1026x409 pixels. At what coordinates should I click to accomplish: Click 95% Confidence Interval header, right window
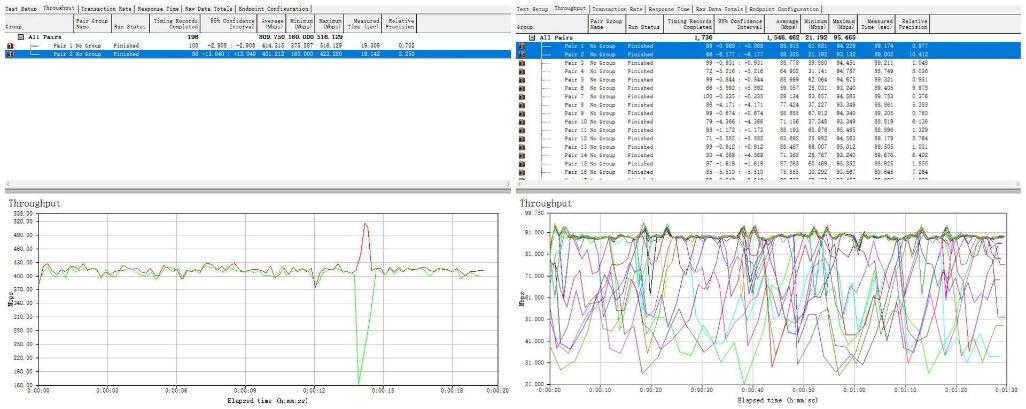click(x=740, y=24)
